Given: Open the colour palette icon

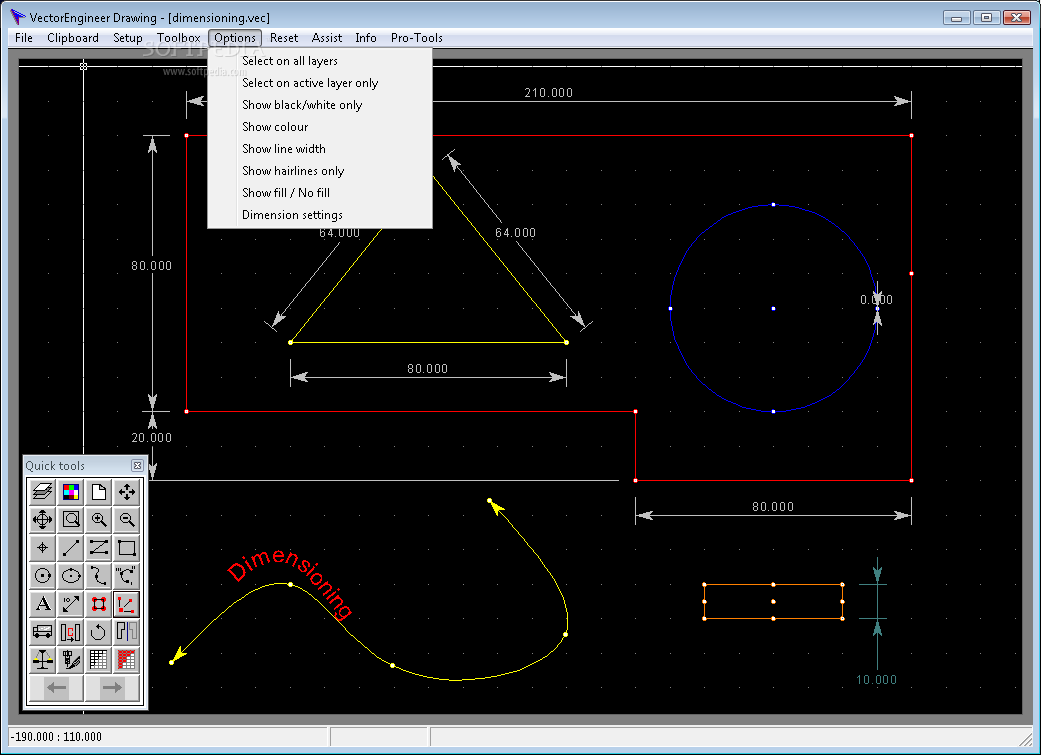Looking at the screenshot, I should [x=70, y=492].
